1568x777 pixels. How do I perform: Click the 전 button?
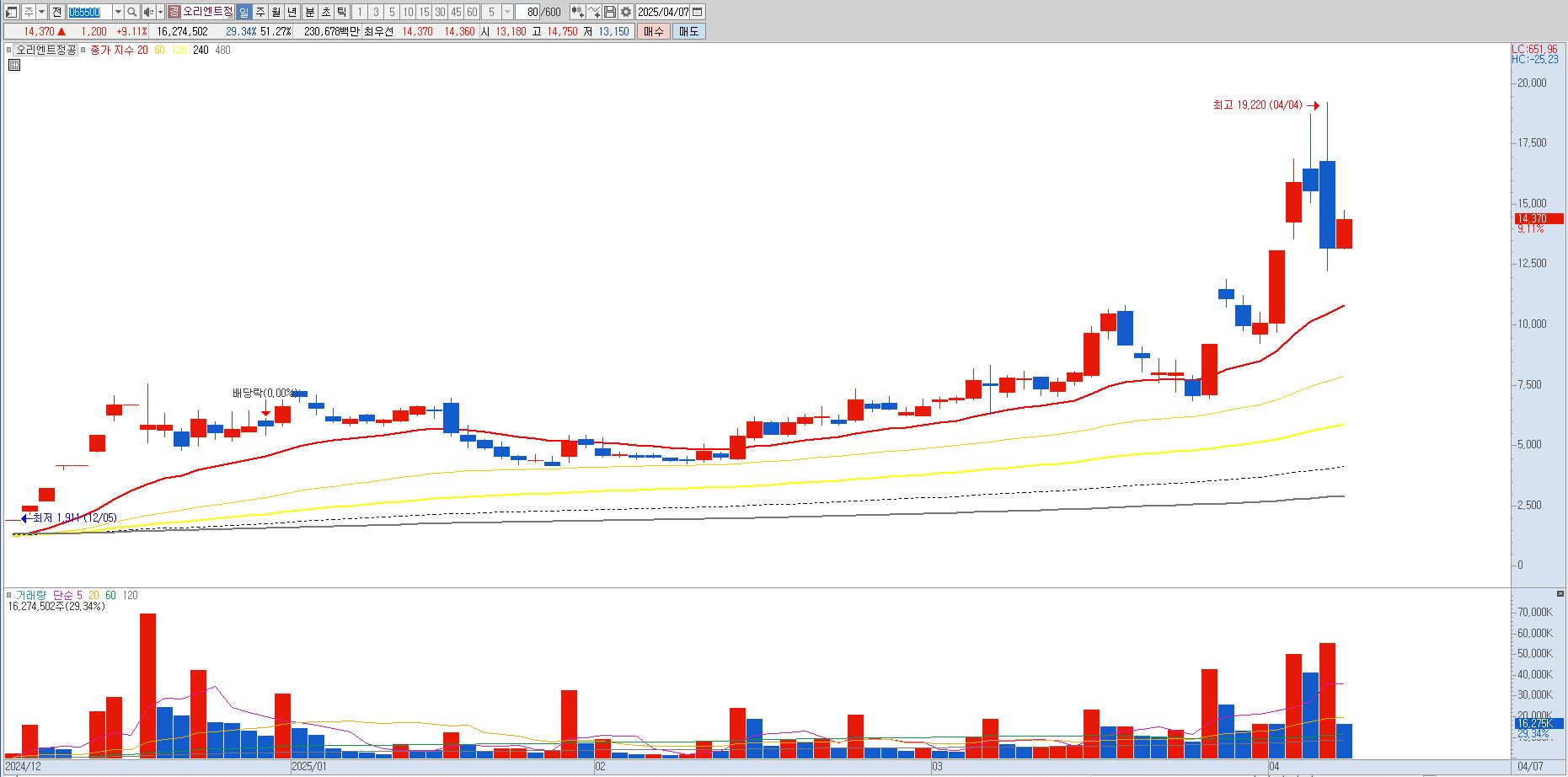[x=56, y=12]
